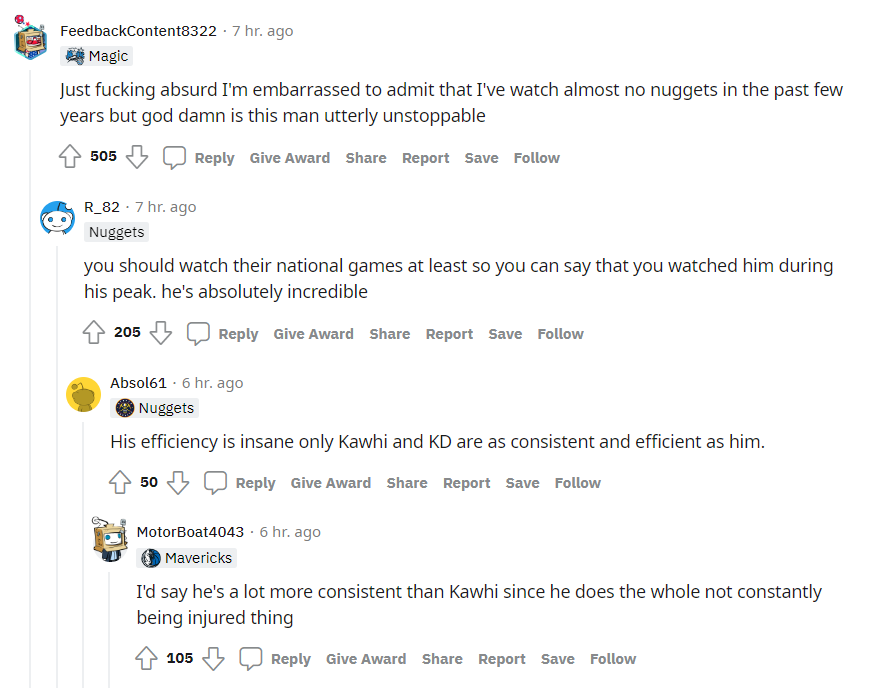This screenshot has height=688, width=877.
Task: Upvote FeedbackContent8322's comment
Action: coord(70,157)
